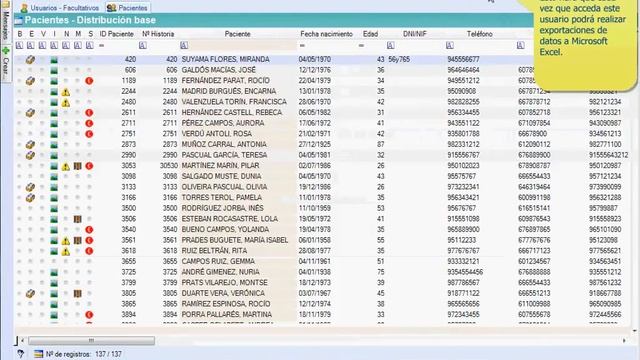The width and height of the screenshot is (640, 360).
Task: Click the grid icon left of Pacientes - Distribución base
Action: click(x=18, y=20)
